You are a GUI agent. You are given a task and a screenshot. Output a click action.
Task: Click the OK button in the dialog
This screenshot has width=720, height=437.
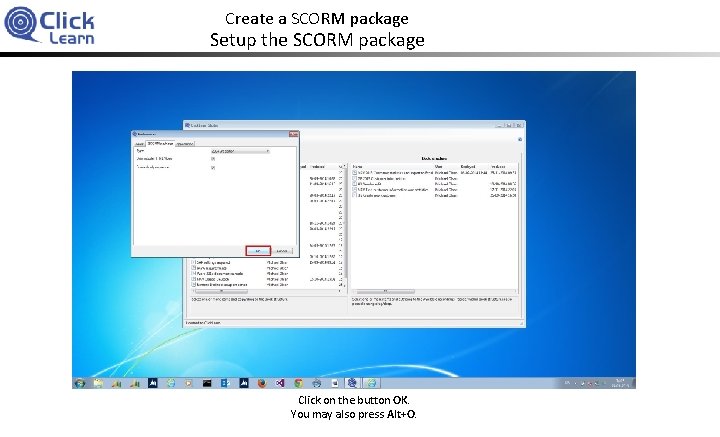pos(258,251)
